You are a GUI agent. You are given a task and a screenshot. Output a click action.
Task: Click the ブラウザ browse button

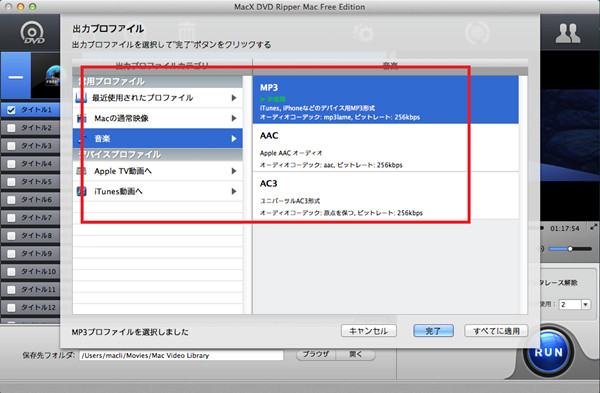[x=316, y=355]
